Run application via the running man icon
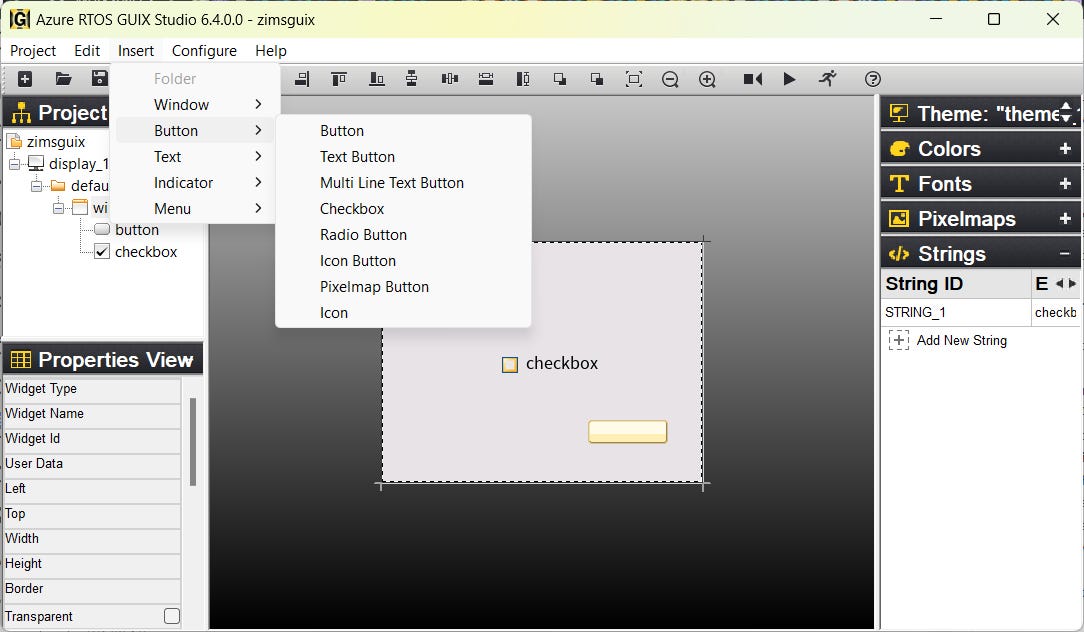This screenshot has width=1084, height=632. coord(828,79)
